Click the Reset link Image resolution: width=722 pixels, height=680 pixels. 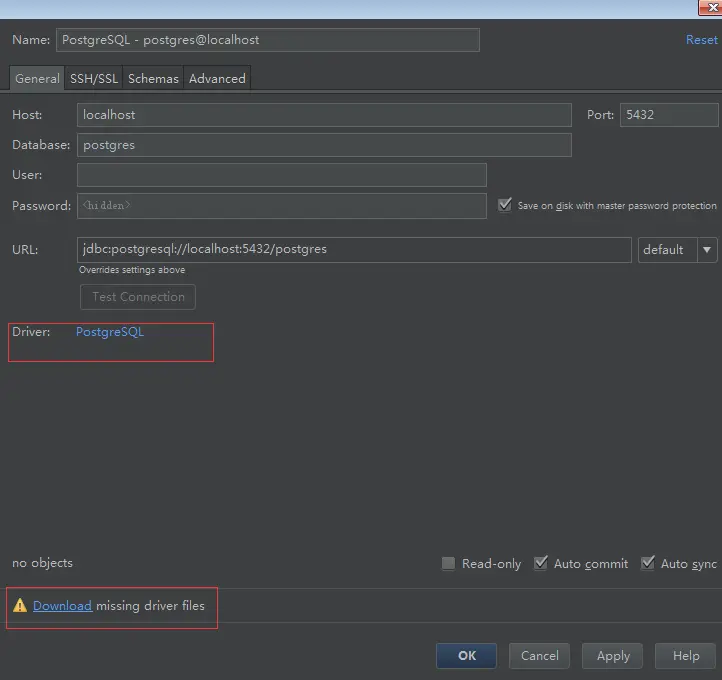[x=701, y=40]
